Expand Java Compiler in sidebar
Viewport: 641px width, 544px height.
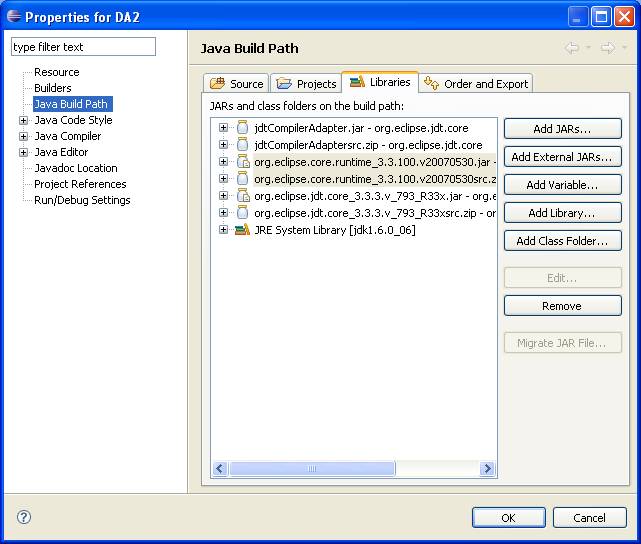tap(23, 136)
